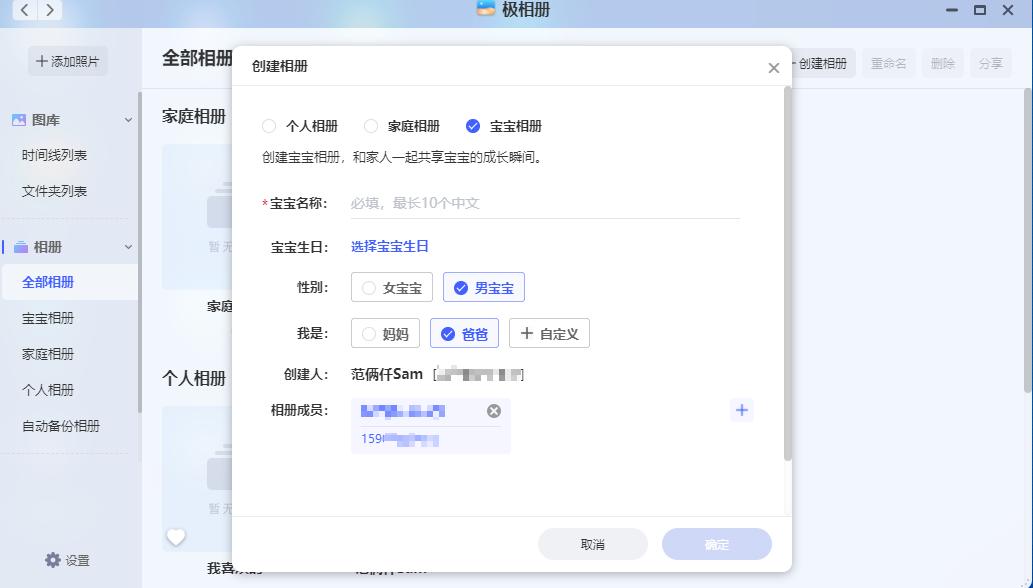Add another album member with the plus icon

(x=741, y=410)
